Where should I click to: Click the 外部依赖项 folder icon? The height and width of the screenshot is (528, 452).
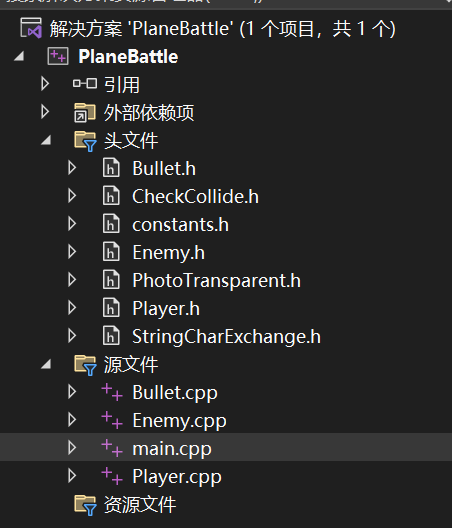(x=85, y=112)
